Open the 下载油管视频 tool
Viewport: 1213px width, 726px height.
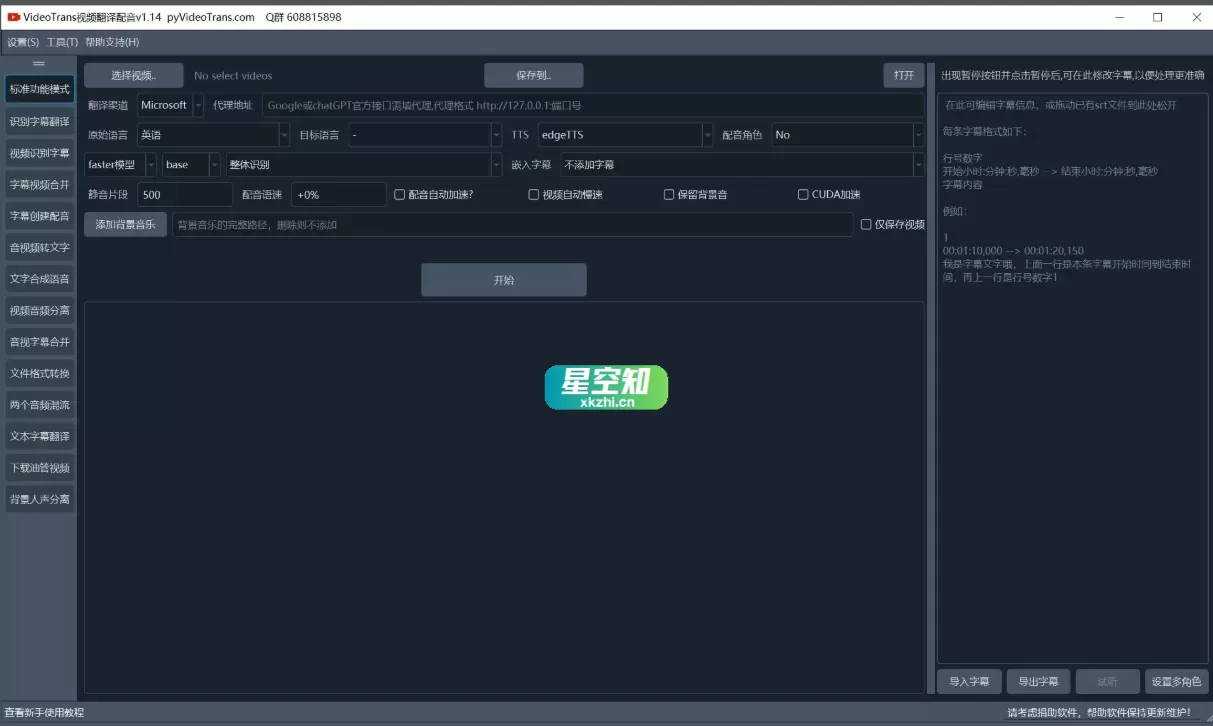click(39, 467)
